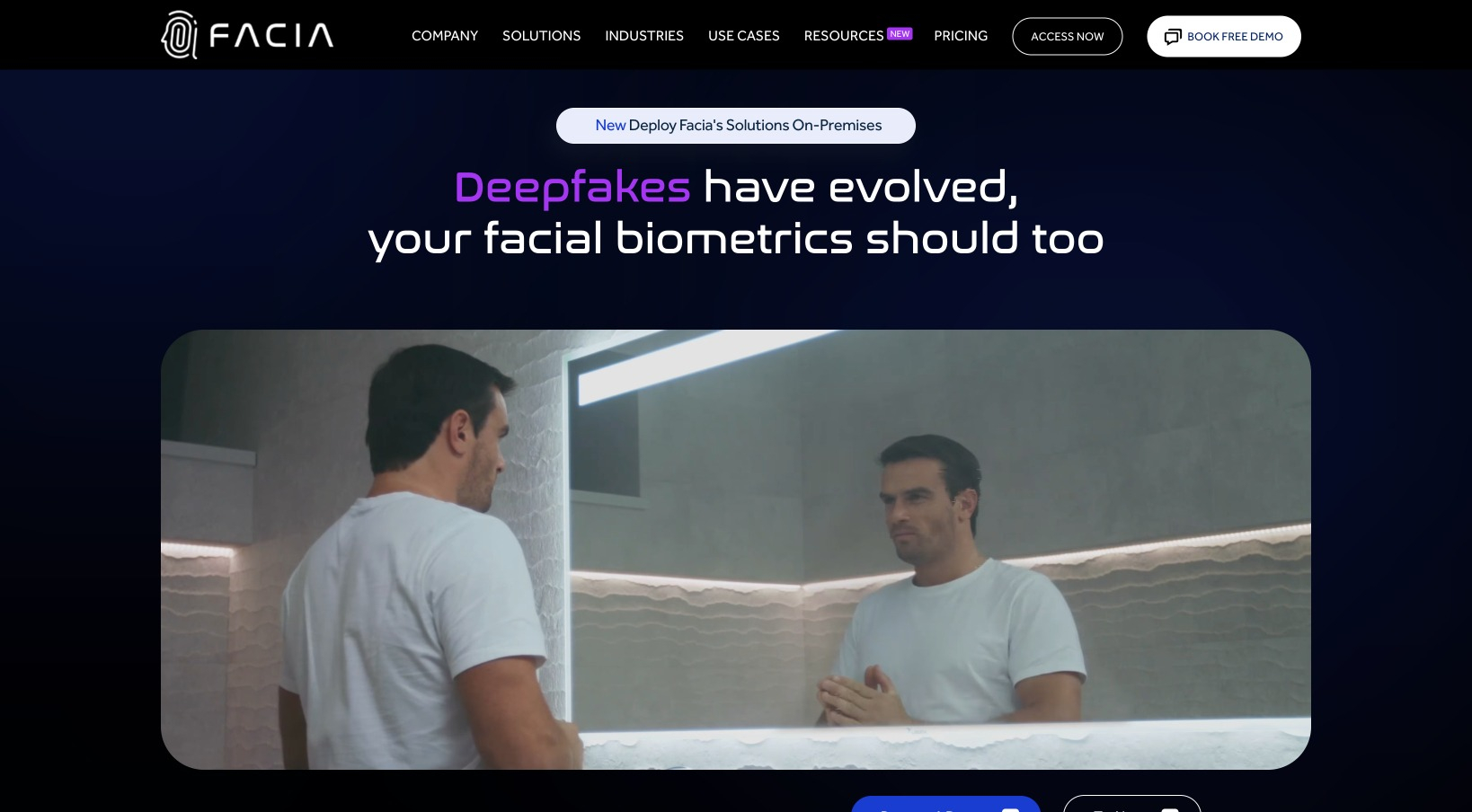Image resolution: width=1472 pixels, height=812 pixels.
Task: Open the Deploy Facia's Solutions On-Premises banner
Action: click(755, 126)
